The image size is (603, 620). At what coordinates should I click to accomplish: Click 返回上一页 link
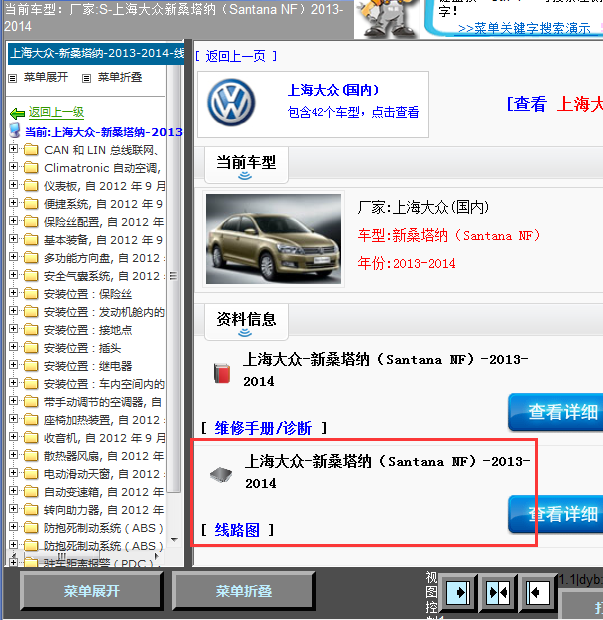pyautogui.click(x=236, y=57)
